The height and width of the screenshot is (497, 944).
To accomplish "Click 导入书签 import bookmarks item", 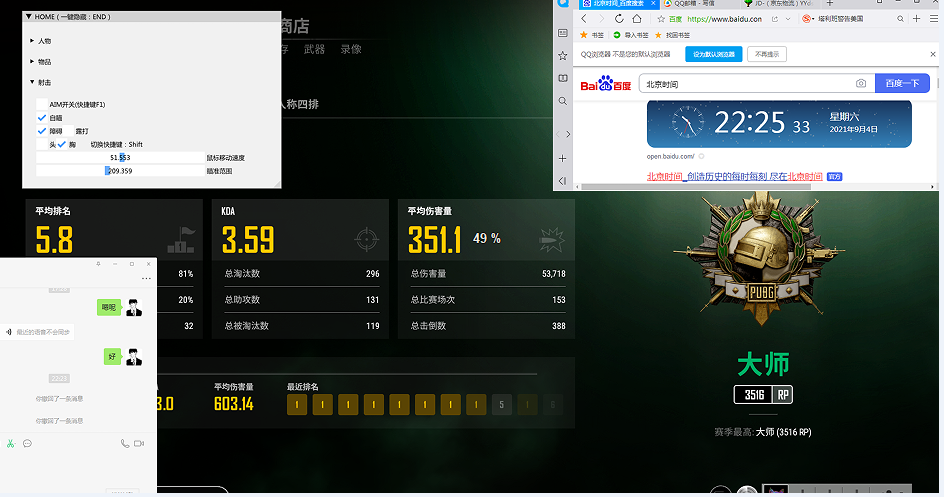I will 630,35.
